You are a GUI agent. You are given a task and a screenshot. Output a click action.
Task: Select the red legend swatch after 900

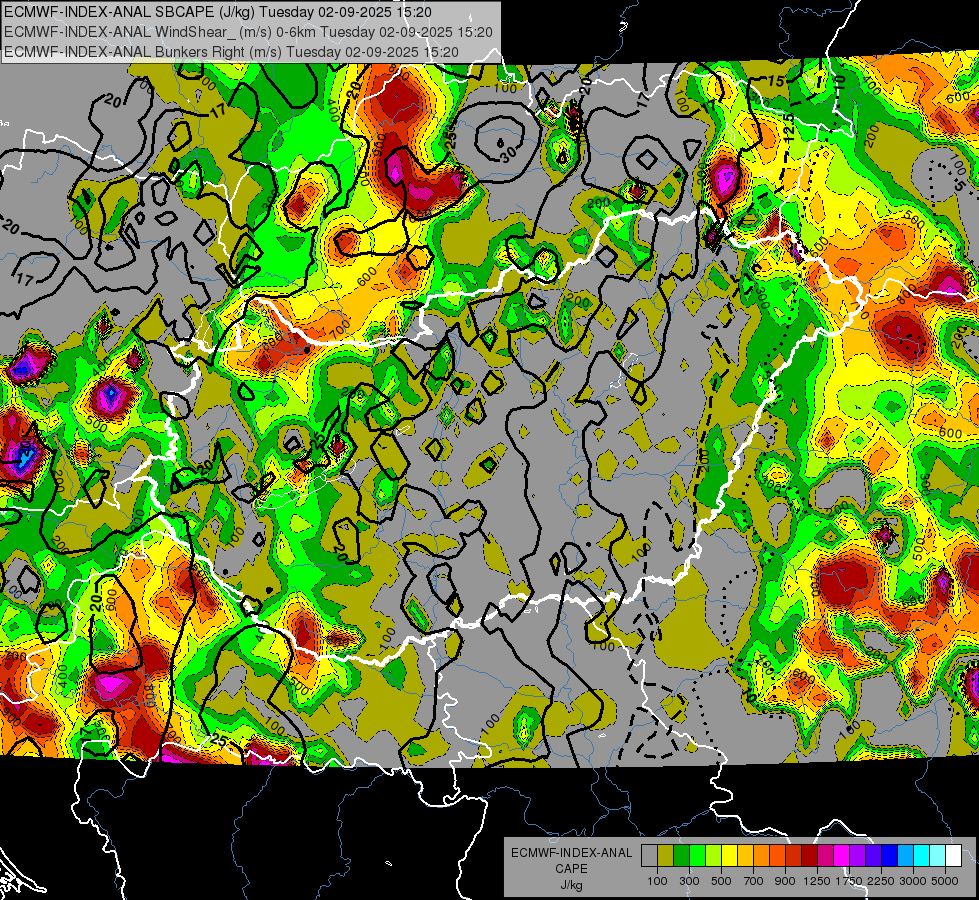tap(794, 856)
